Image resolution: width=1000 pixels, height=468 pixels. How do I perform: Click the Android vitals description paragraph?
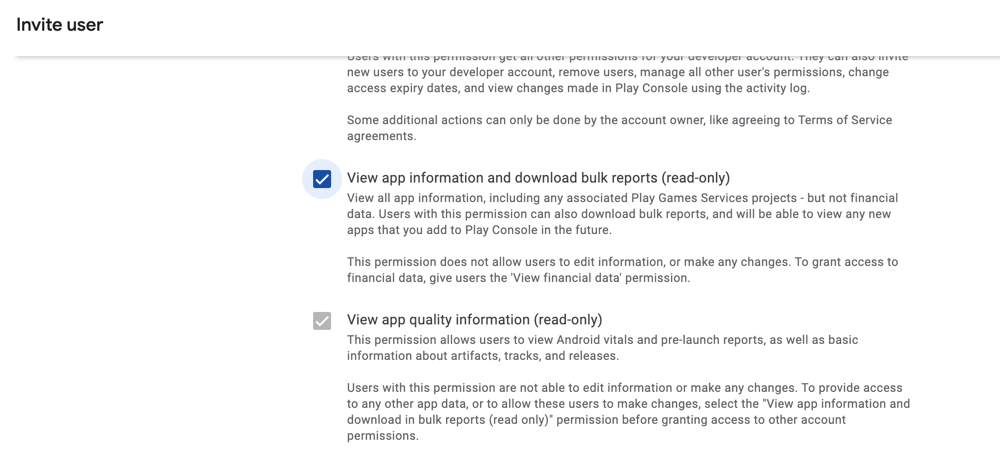[x=602, y=348]
